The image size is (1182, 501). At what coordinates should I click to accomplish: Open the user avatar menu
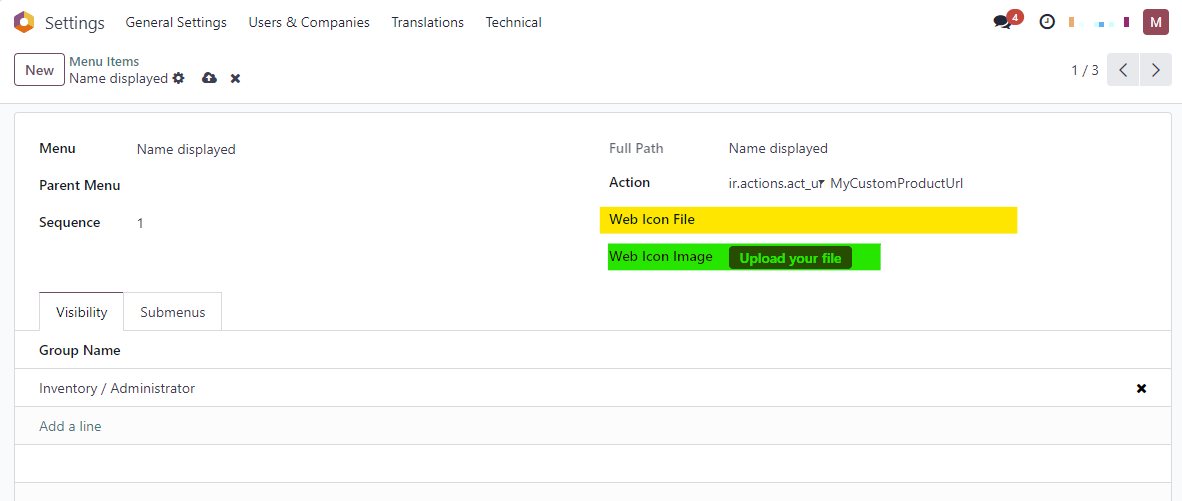click(1156, 23)
